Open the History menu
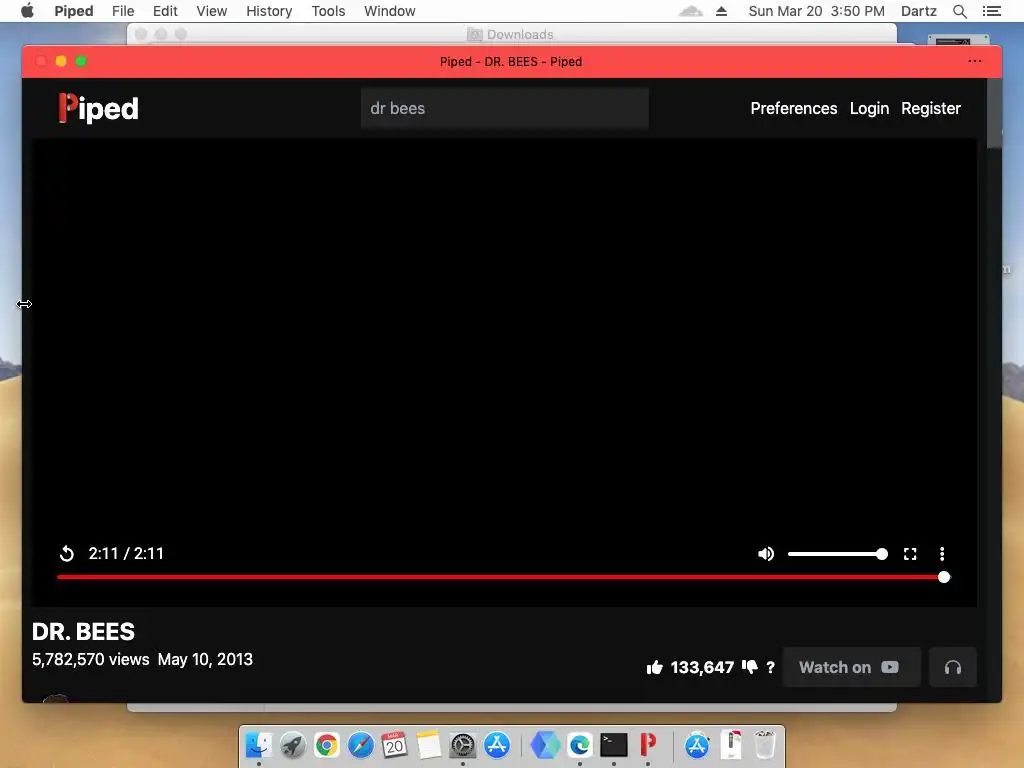 pyautogui.click(x=269, y=11)
